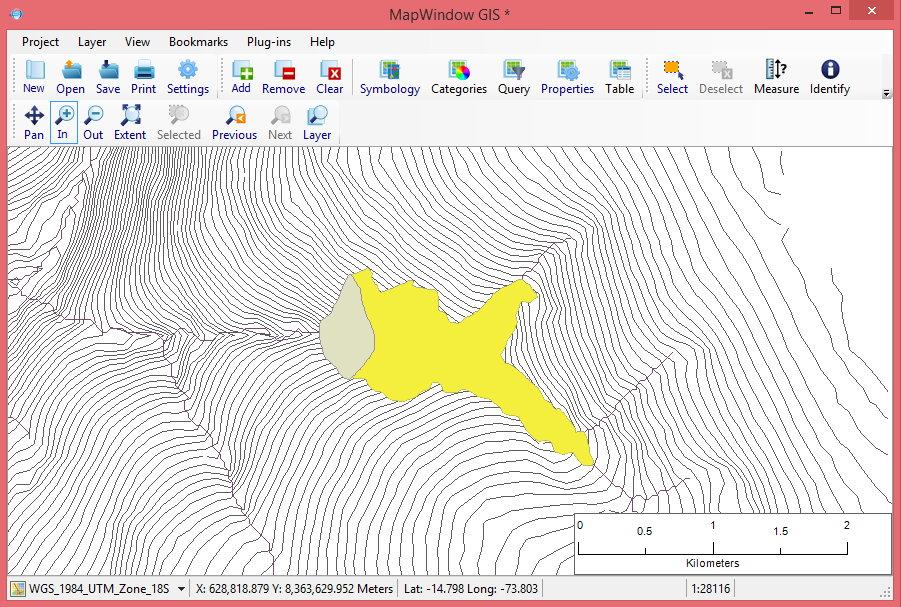
Task: Open the Project menu
Action: pyautogui.click(x=40, y=42)
